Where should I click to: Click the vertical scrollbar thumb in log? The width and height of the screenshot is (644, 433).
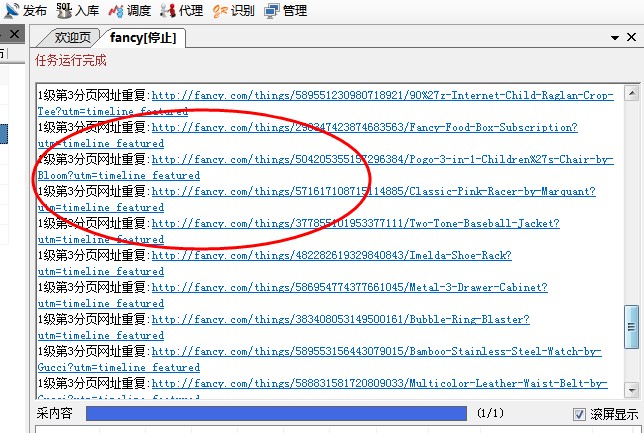(x=631, y=324)
